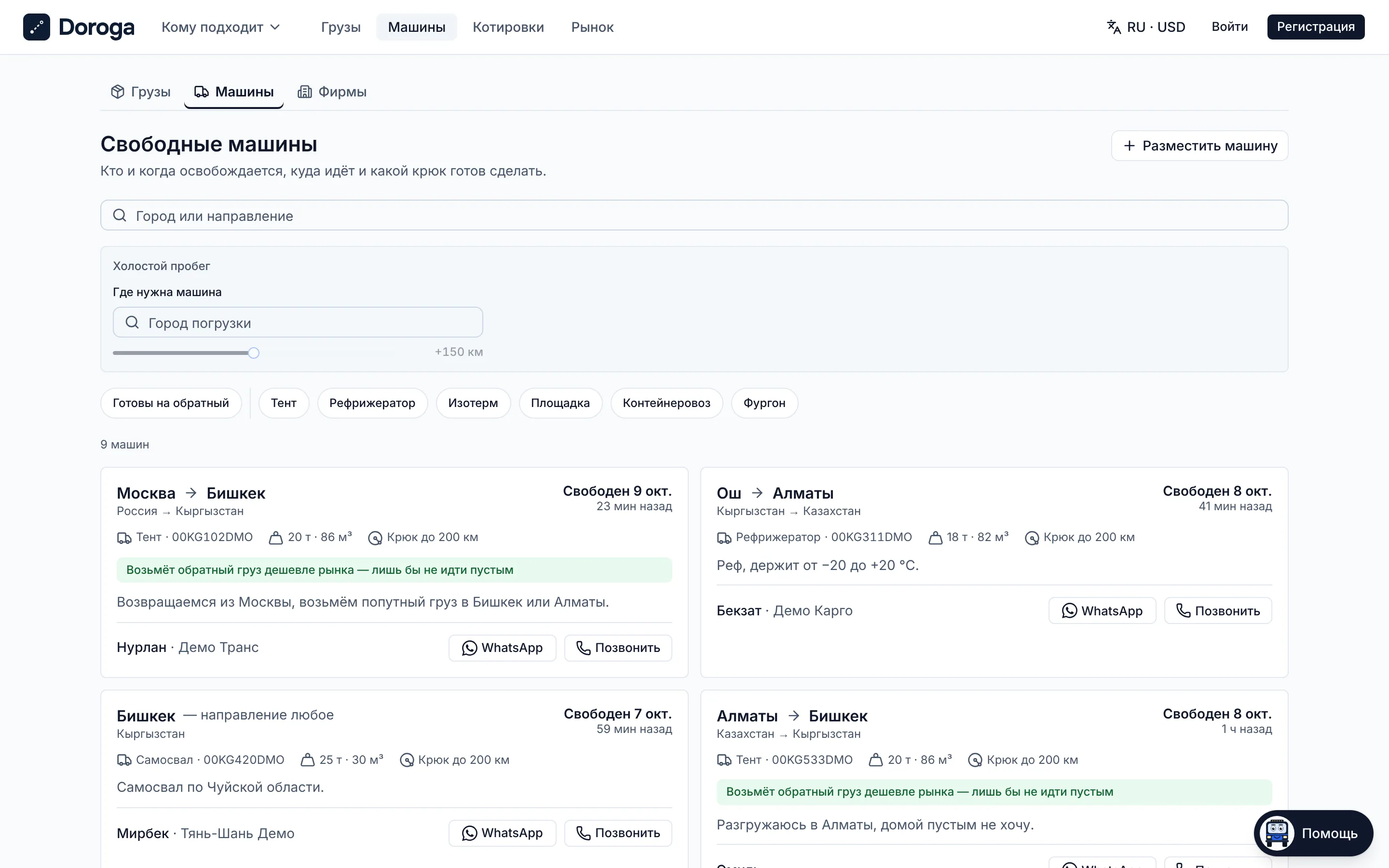Click the Doroga logo icon
Viewport: 1389px width, 868px height.
tap(36, 27)
